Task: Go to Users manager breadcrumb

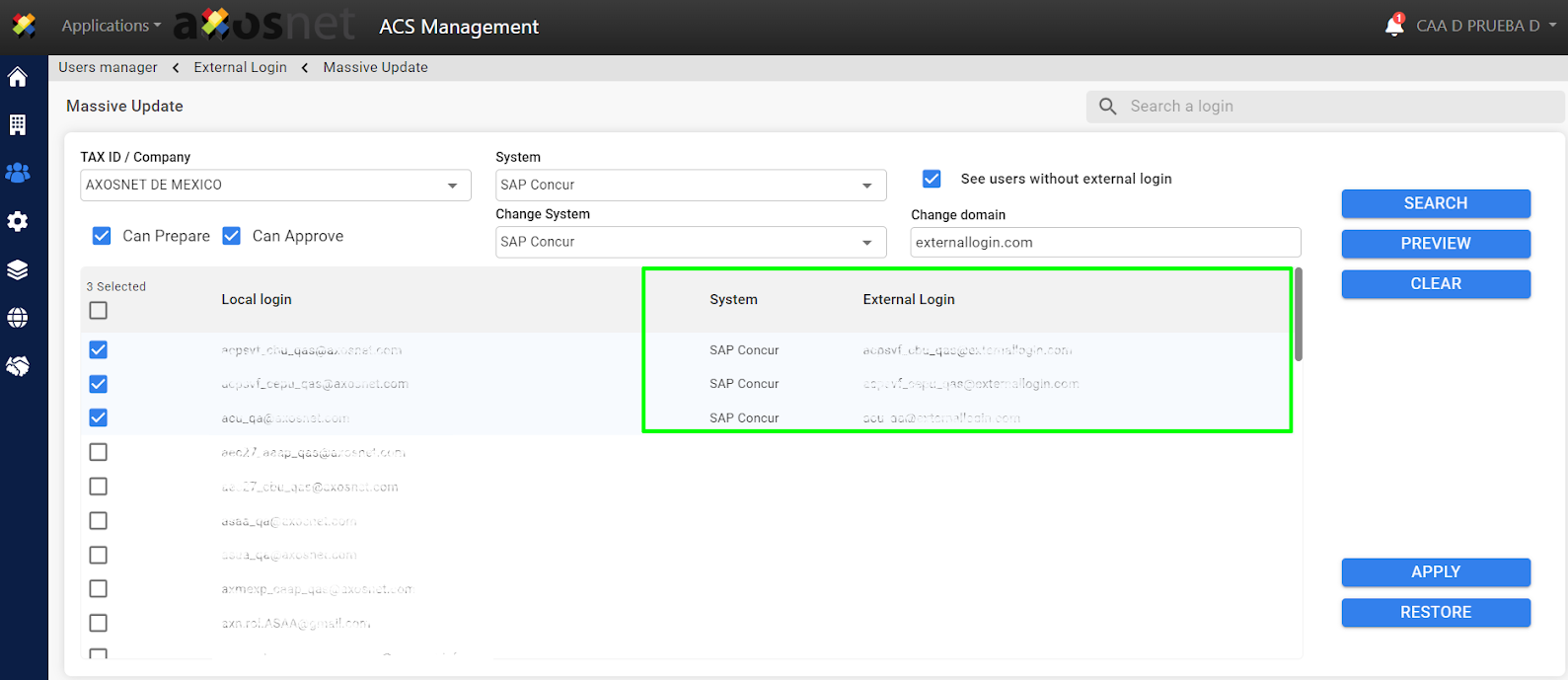Action: click(x=108, y=67)
